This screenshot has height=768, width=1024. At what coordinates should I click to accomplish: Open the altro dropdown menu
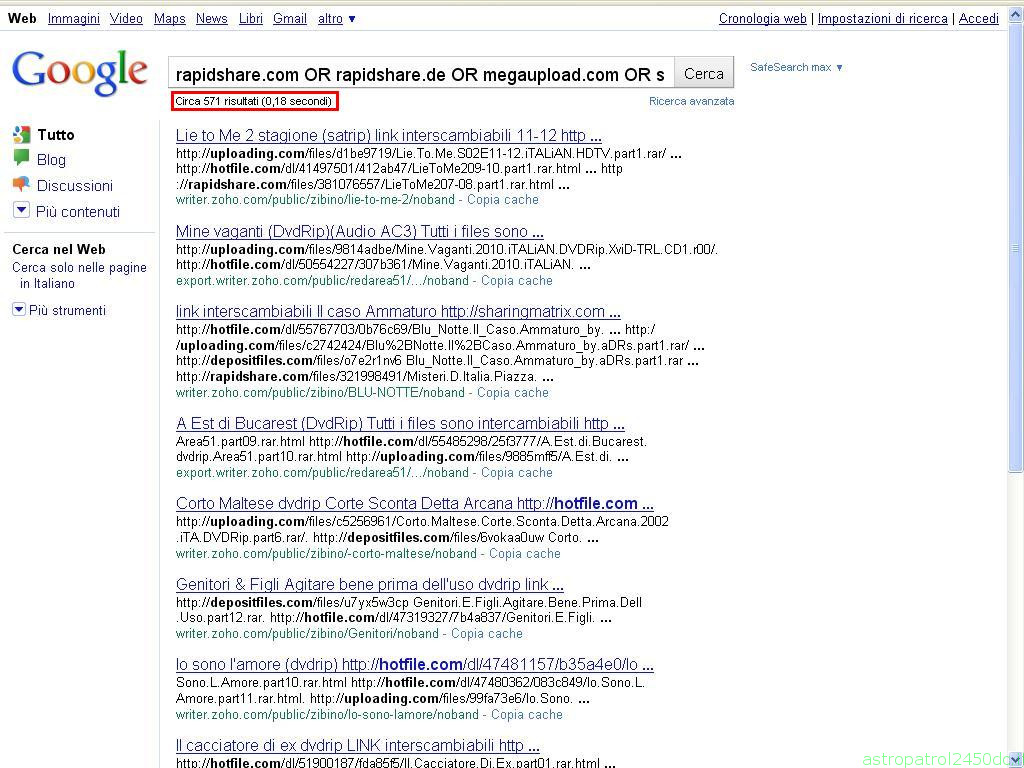click(336, 18)
